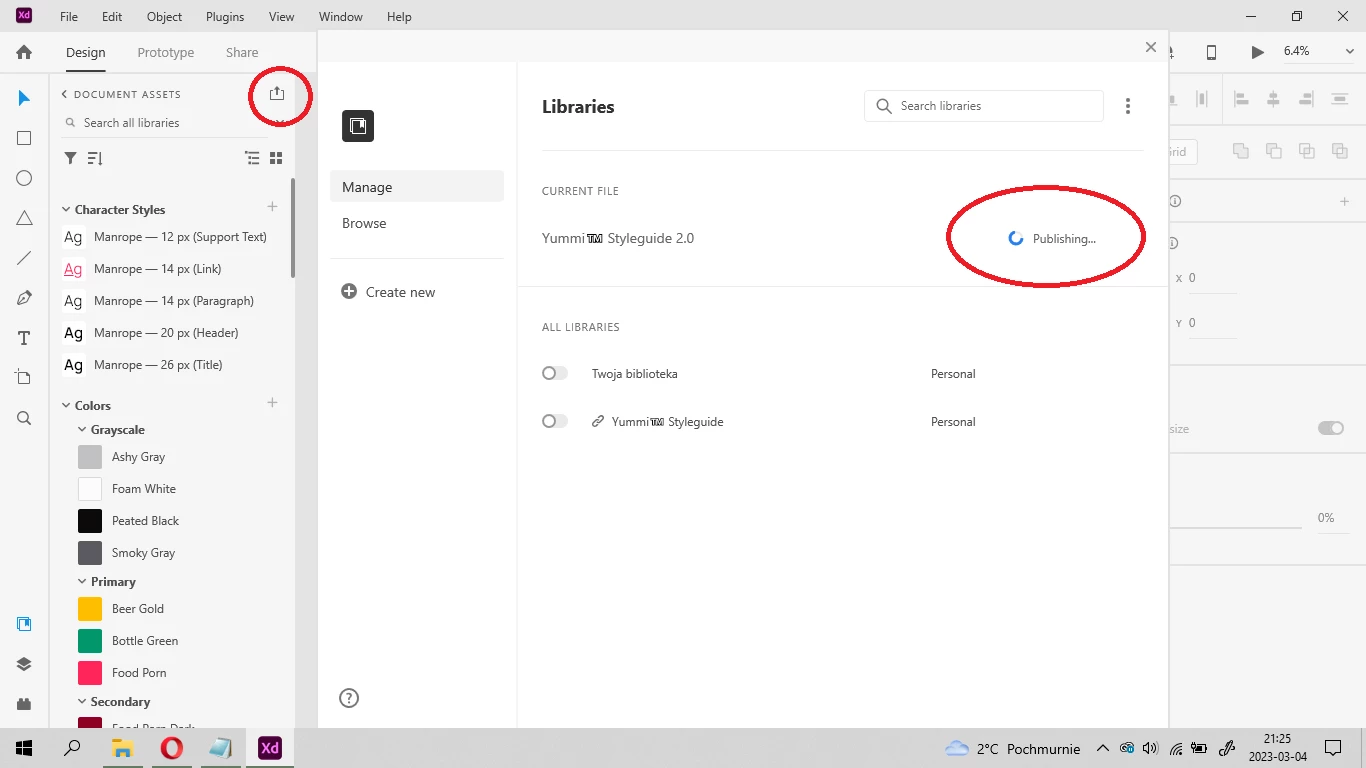Switch assets to list view

coord(252,158)
